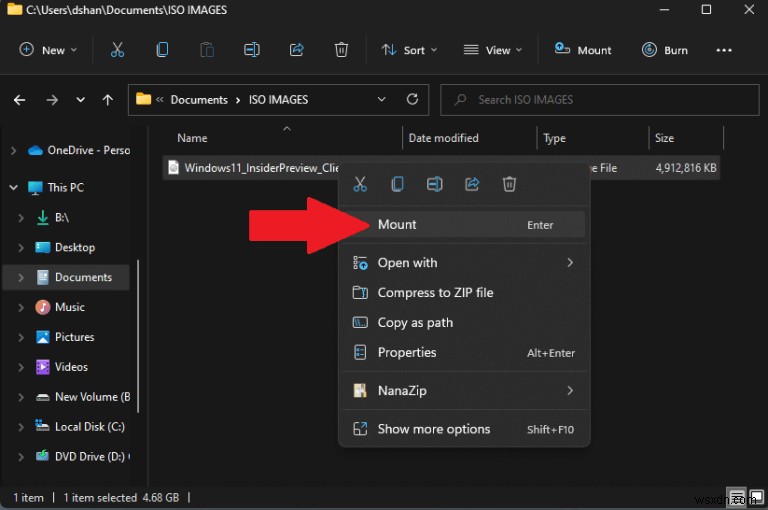768x510 pixels.
Task: Open Properties from the context menu
Action: pyautogui.click(x=464, y=352)
